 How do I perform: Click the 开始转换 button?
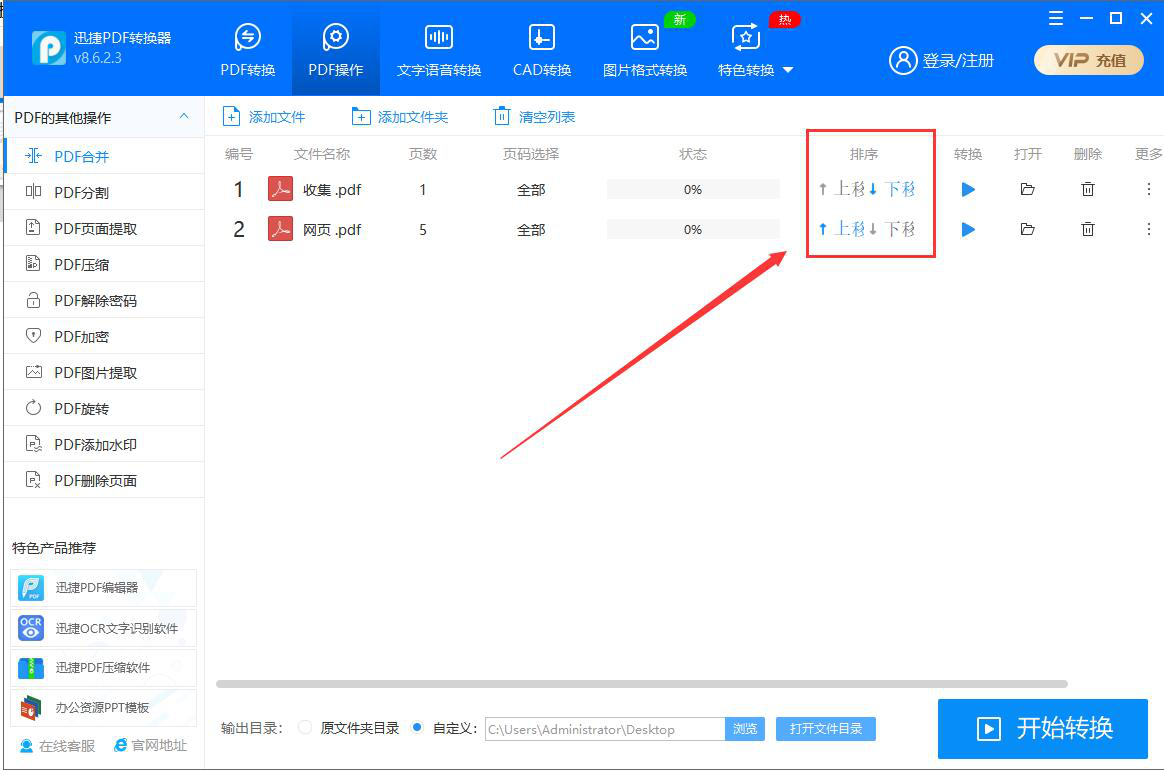tap(1043, 728)
